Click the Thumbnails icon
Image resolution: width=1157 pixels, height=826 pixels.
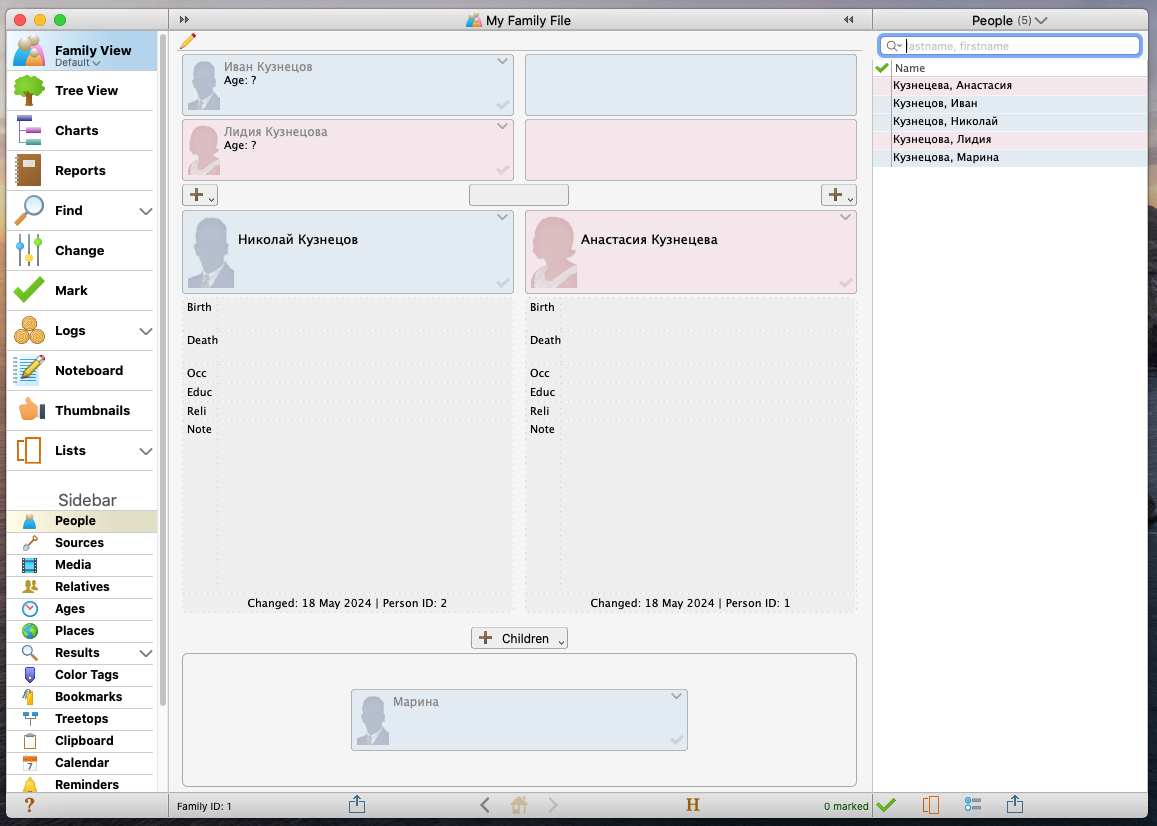(29, 410)
